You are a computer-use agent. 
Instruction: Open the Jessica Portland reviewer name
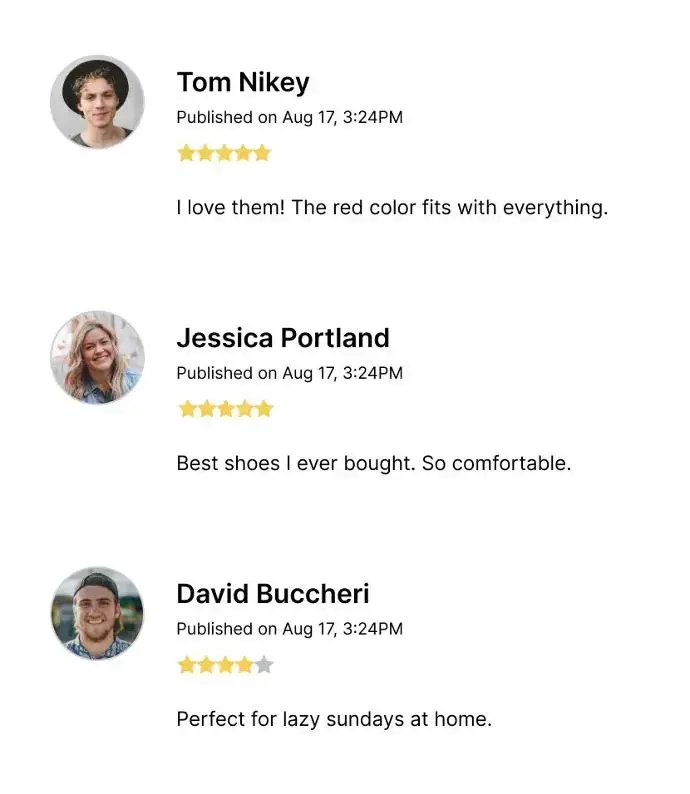point(283,338)
